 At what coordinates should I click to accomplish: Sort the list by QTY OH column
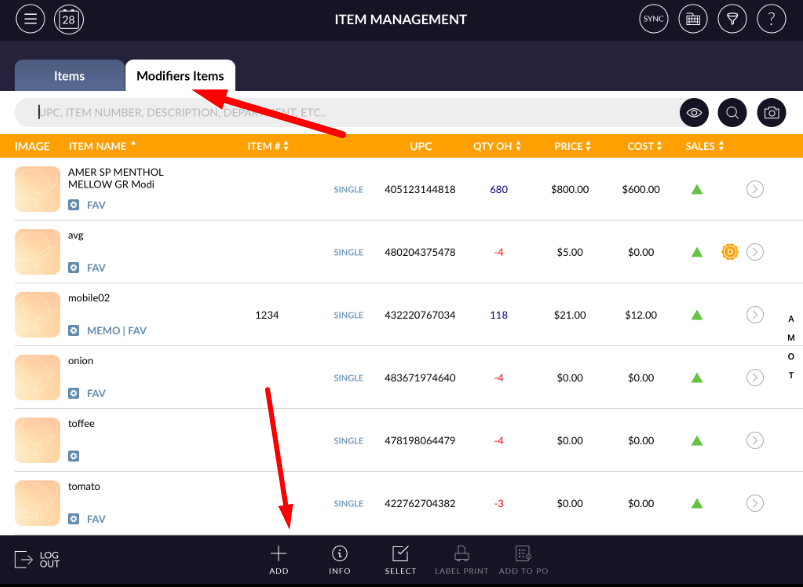(x=496, y=146)
